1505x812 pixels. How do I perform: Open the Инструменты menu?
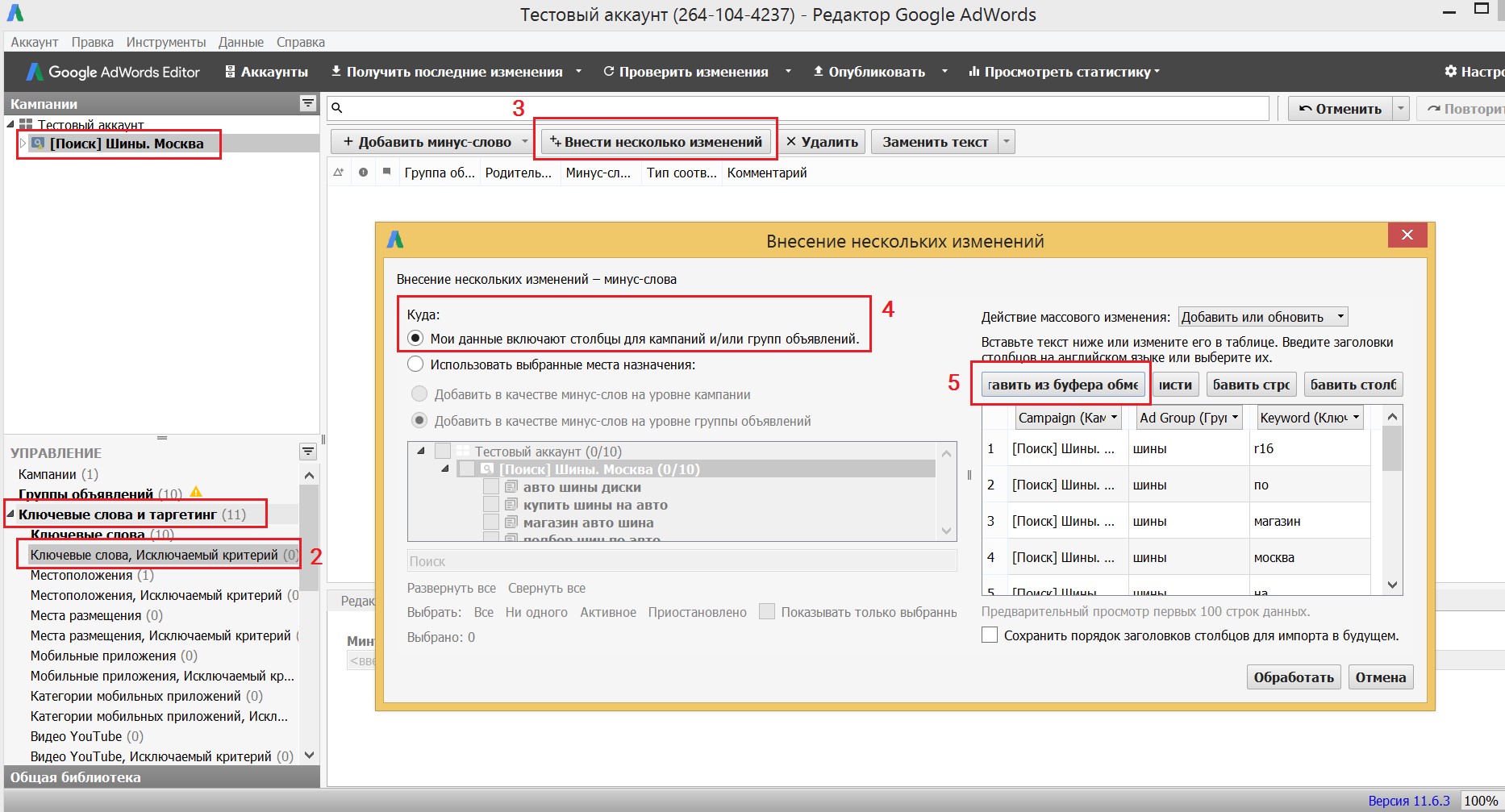(x=166, y=42)
